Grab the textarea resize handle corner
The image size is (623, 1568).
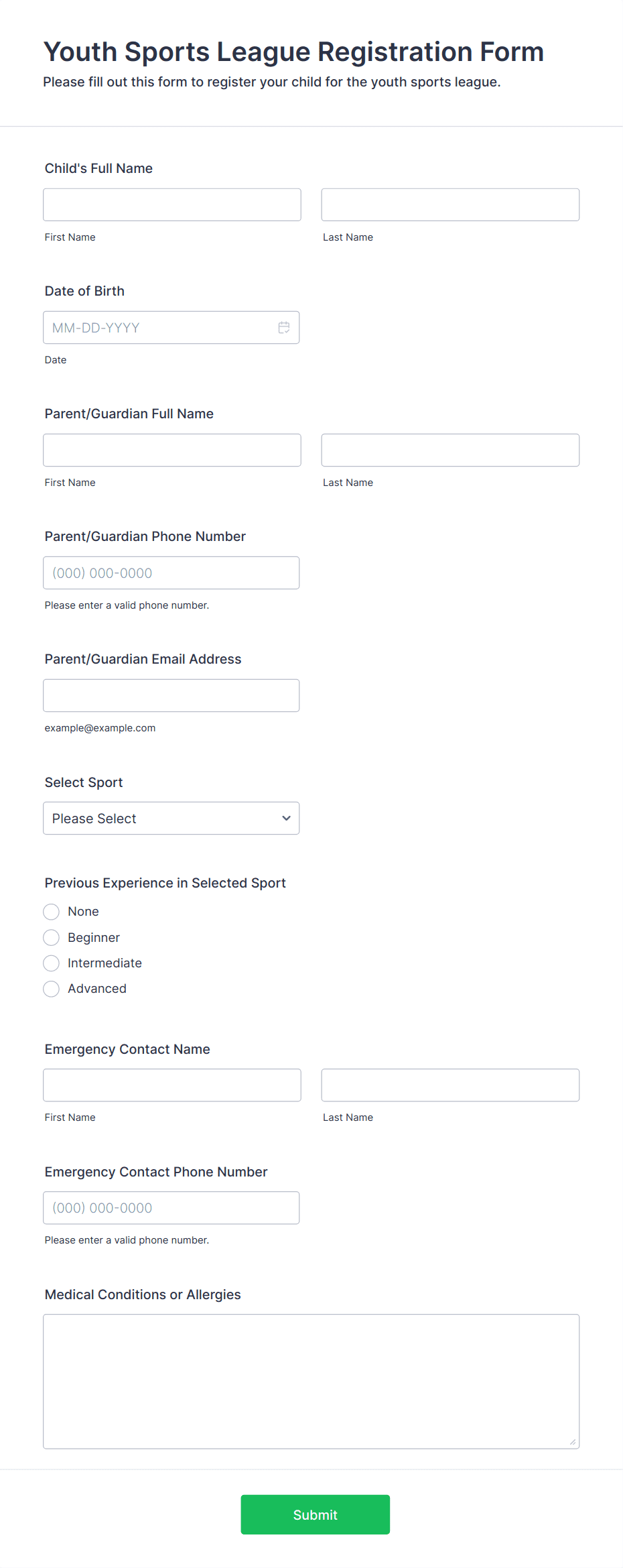point(573,1442)
